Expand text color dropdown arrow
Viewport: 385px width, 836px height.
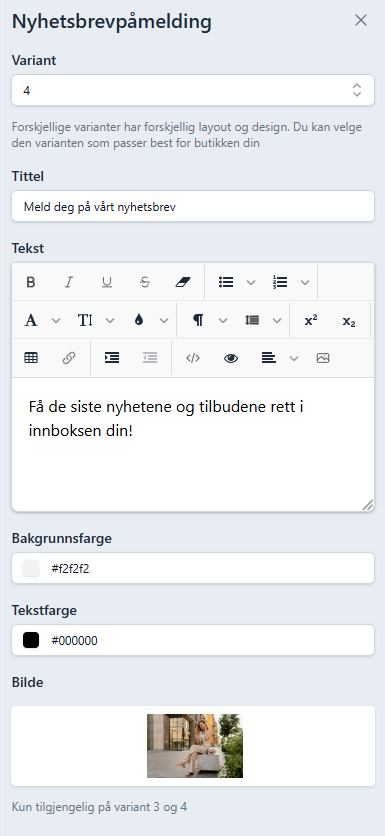click(164, 320)
